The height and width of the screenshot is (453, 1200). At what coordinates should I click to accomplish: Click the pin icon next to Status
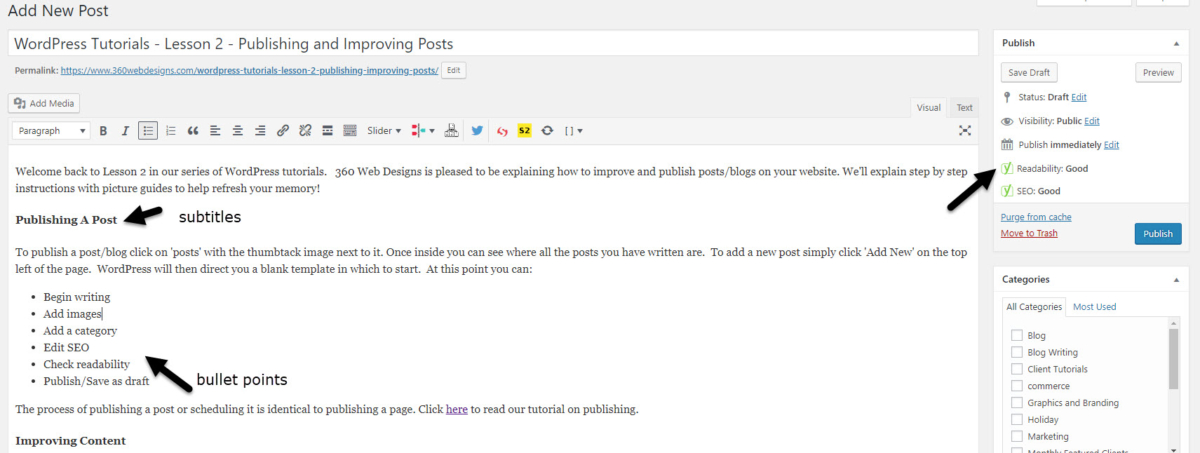click(x=1007, y=97)
